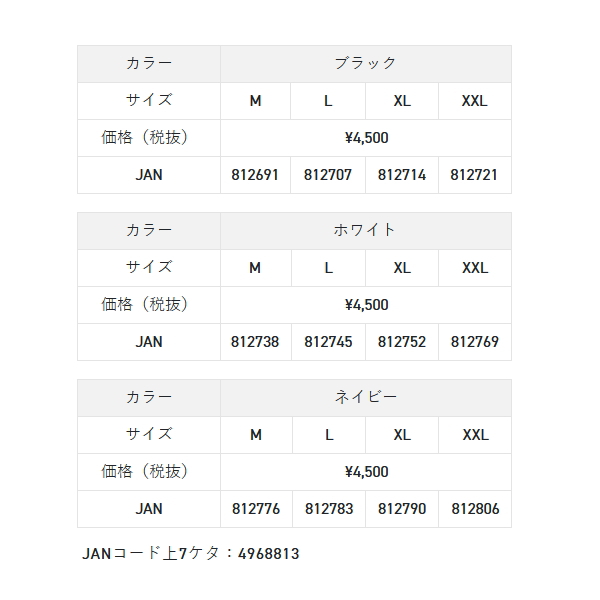Click the ネイビー color header cell
The height and width of the screenshot is (600, 600).
tap(365, 397)
